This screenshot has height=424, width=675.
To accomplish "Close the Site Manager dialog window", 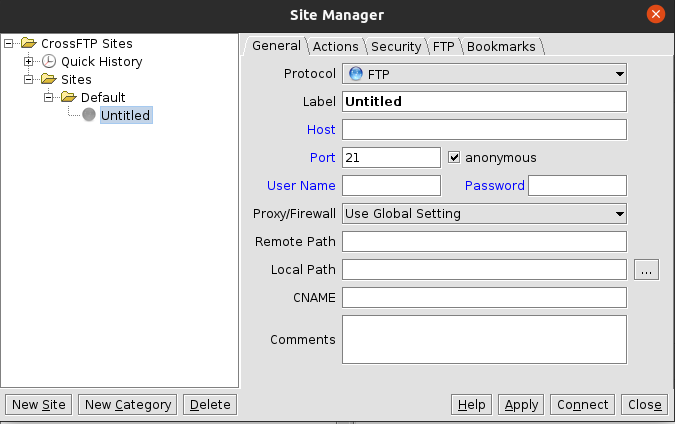I will coord(656,14).
